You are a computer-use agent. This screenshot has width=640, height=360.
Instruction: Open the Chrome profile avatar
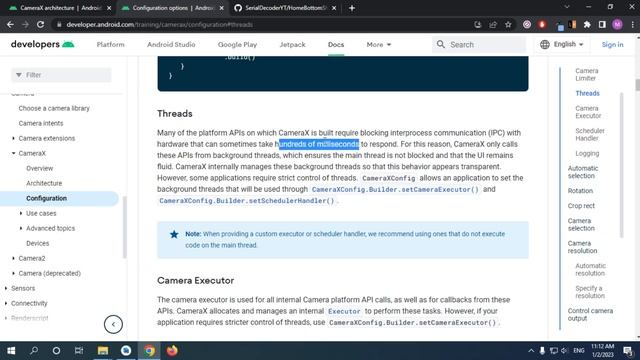618,25
